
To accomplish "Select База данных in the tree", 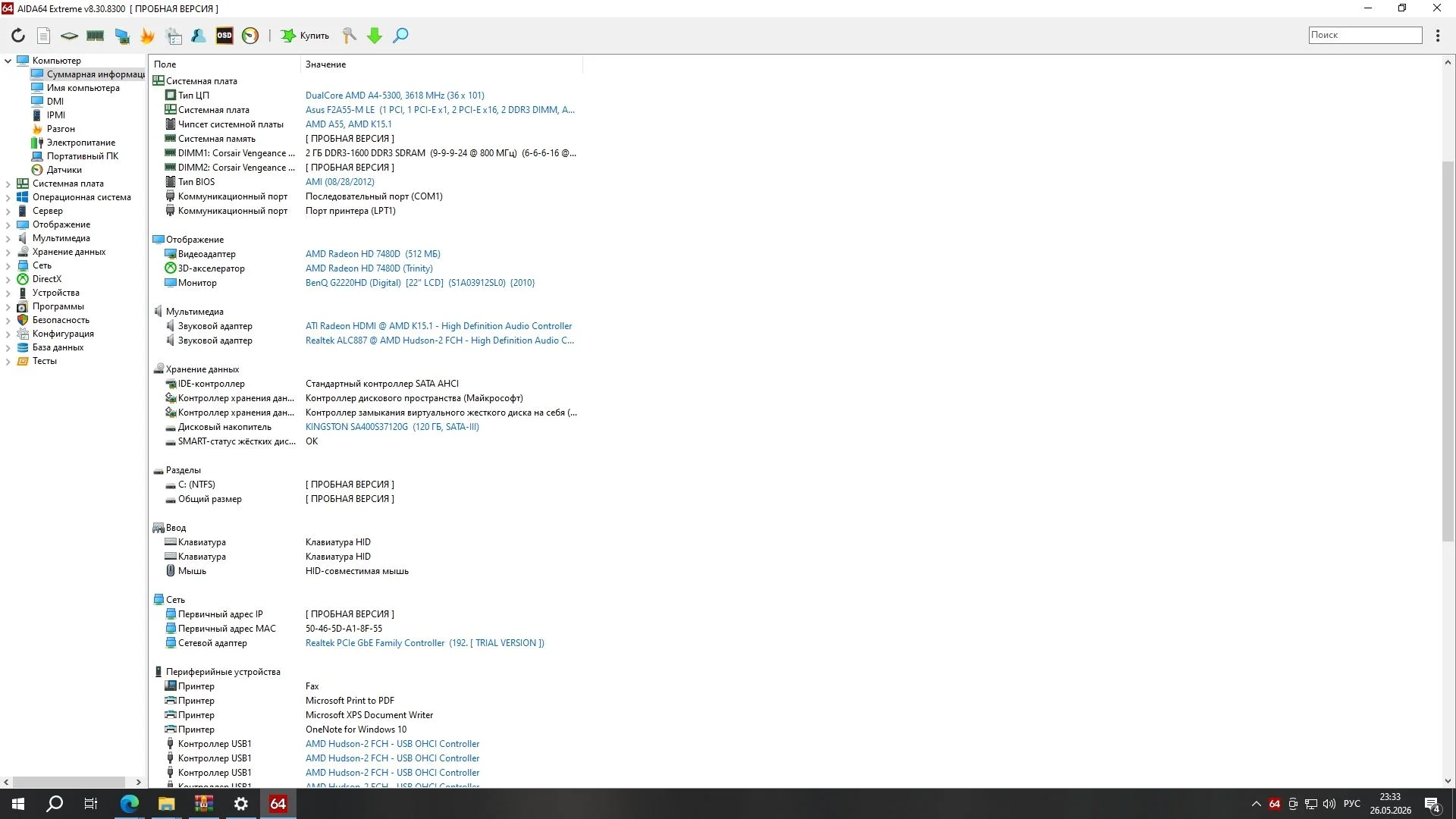I will (x=51, y=347).
